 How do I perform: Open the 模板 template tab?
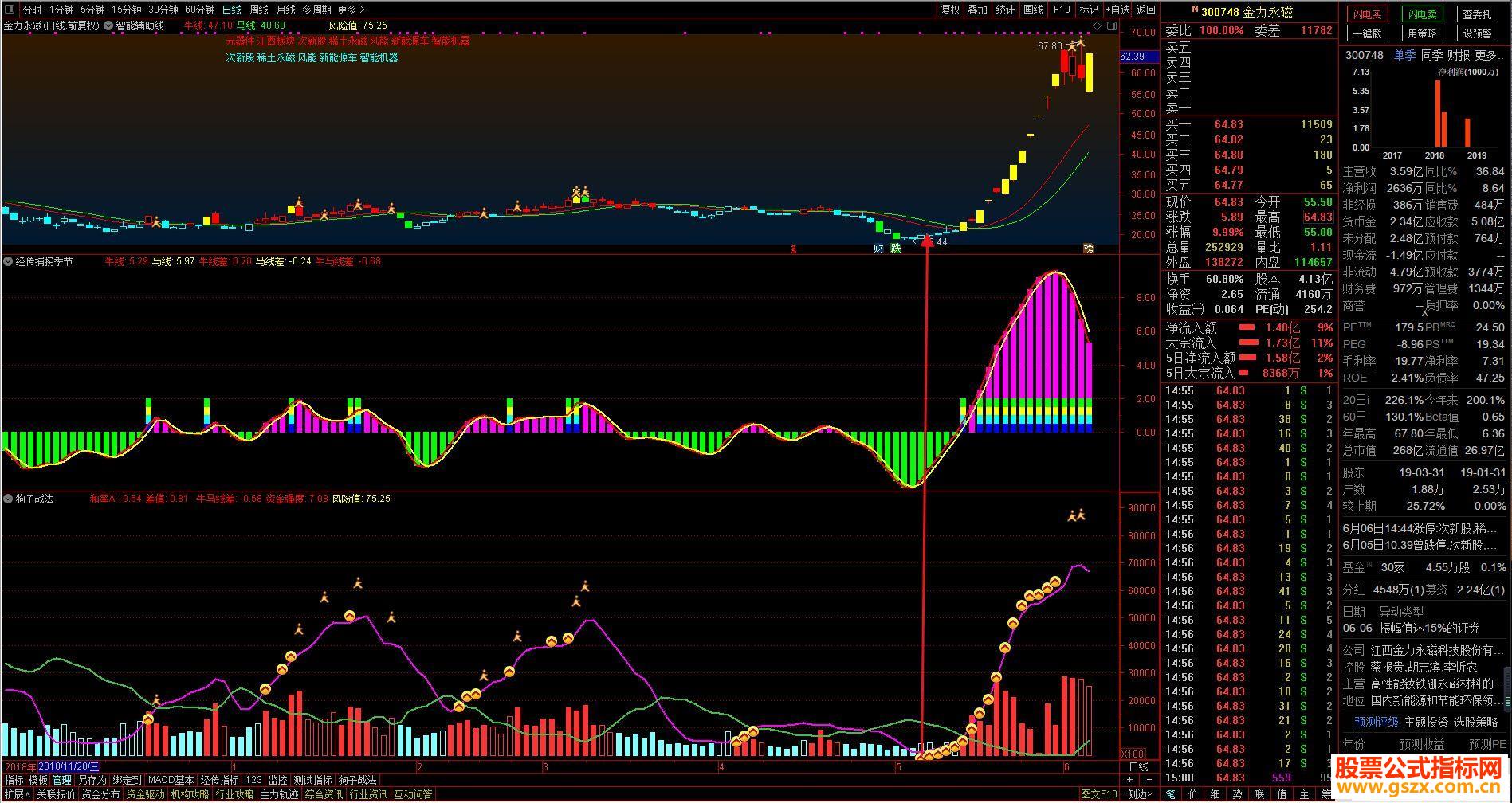37,780
